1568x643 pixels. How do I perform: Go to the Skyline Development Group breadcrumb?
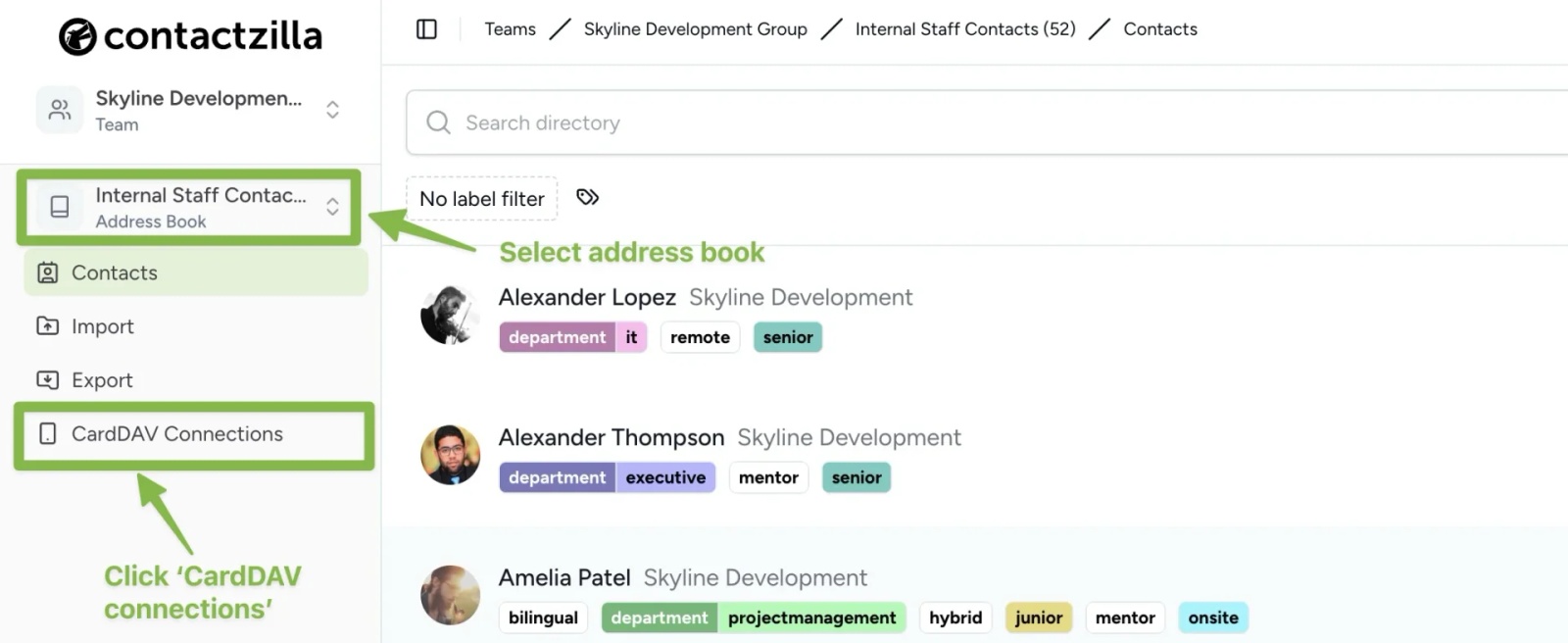[x=696, y=29]
